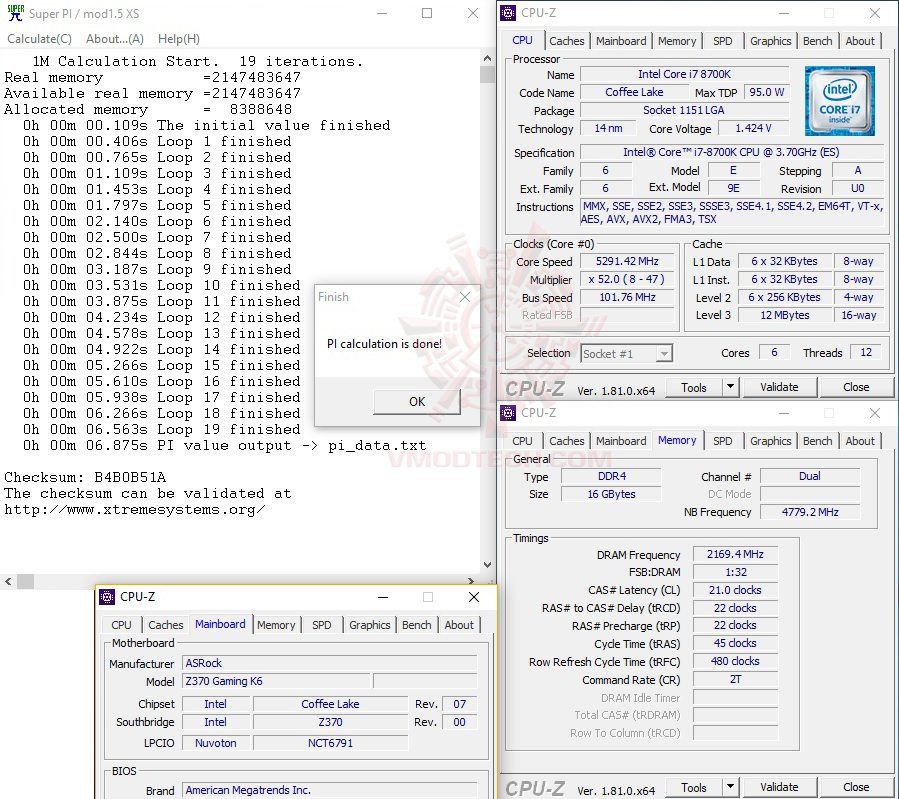Click the Intel Core i7 inside badge
The image size is (899, 799).
coord(839,101)
